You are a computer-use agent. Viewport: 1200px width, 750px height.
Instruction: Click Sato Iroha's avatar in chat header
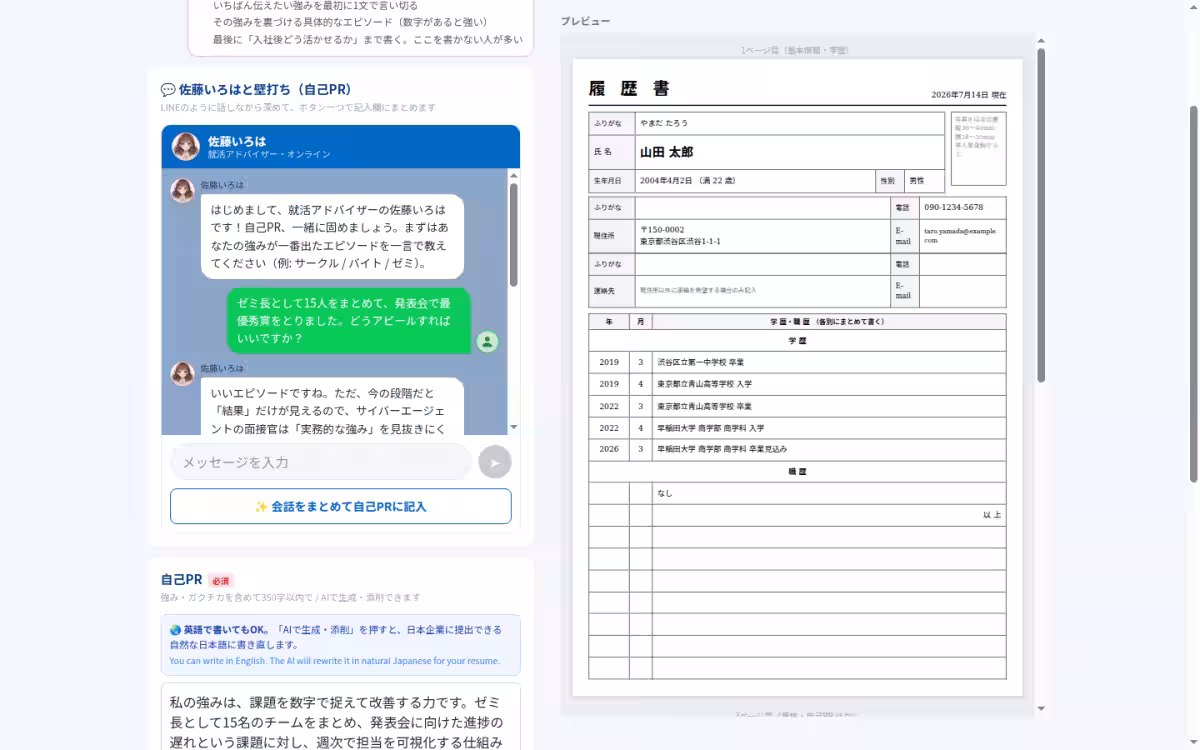point(185,146)
